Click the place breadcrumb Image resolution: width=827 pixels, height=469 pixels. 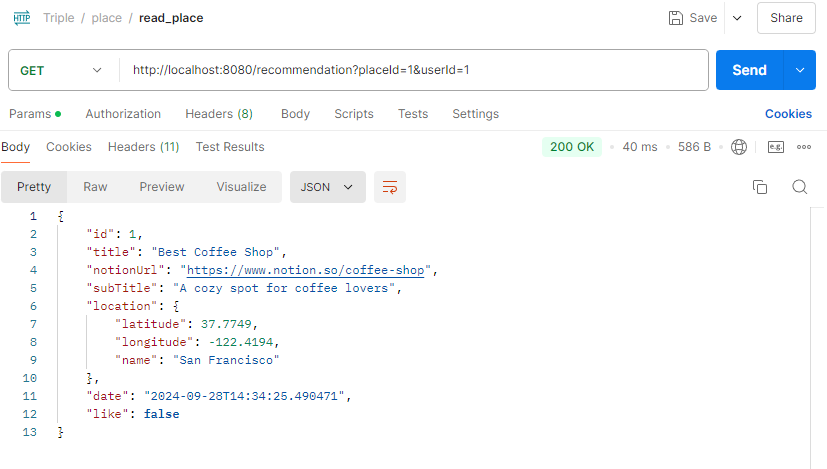(x=107, y=18)
